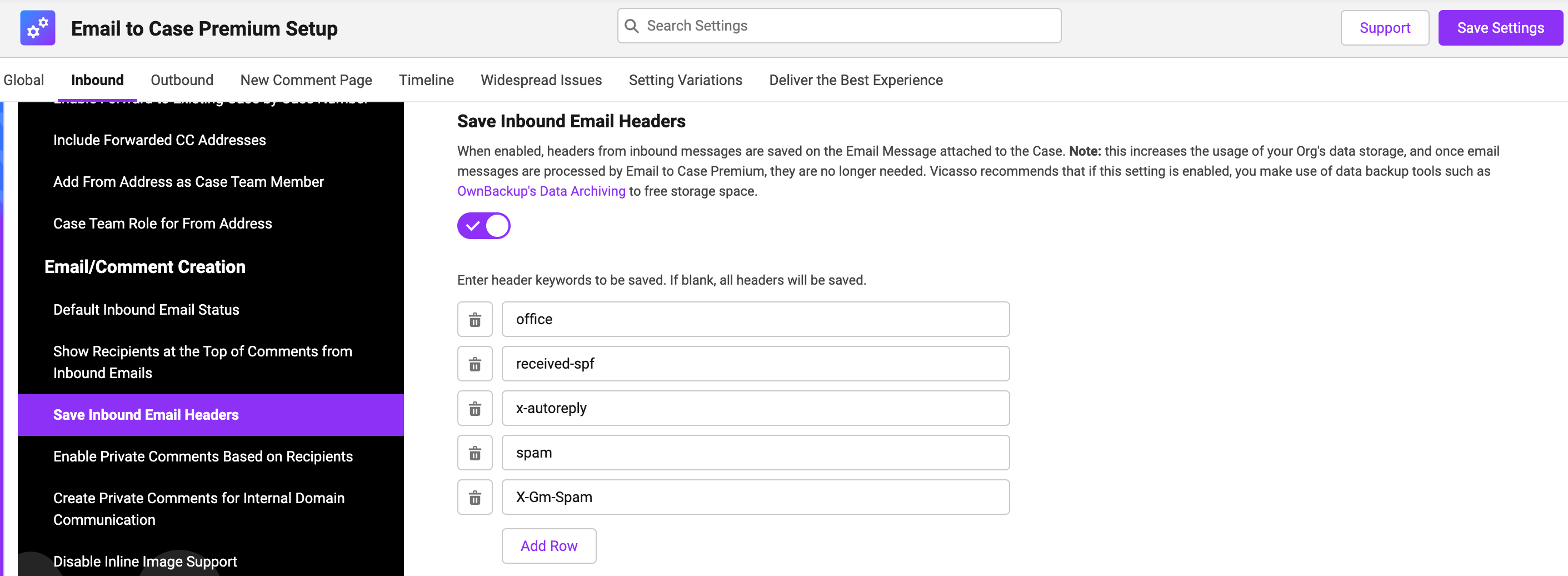Open the Global tab
The width and height of the screenshot is (1568, 576).
(24, 81)
